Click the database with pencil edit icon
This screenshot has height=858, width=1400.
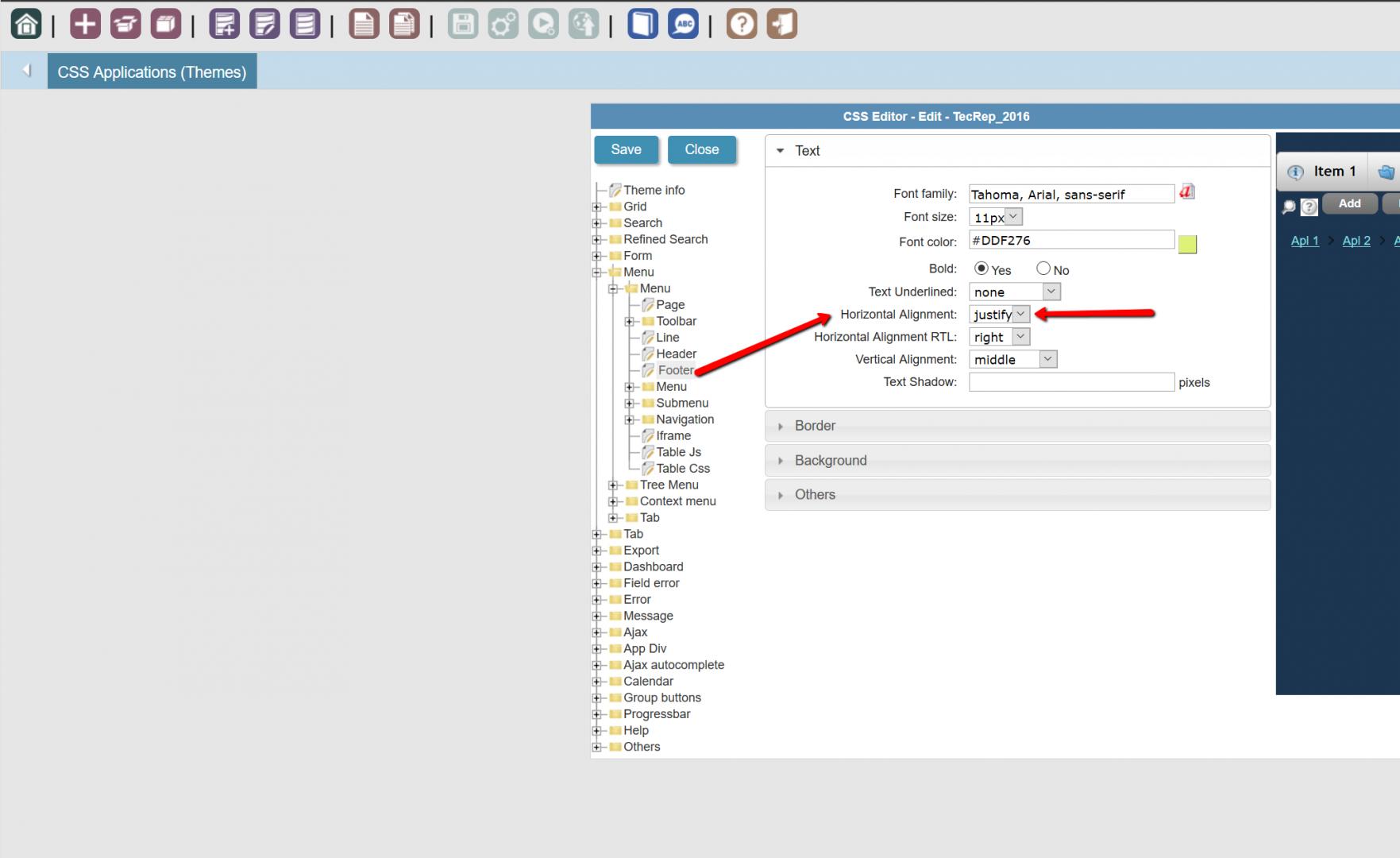(x=264, y=24)
